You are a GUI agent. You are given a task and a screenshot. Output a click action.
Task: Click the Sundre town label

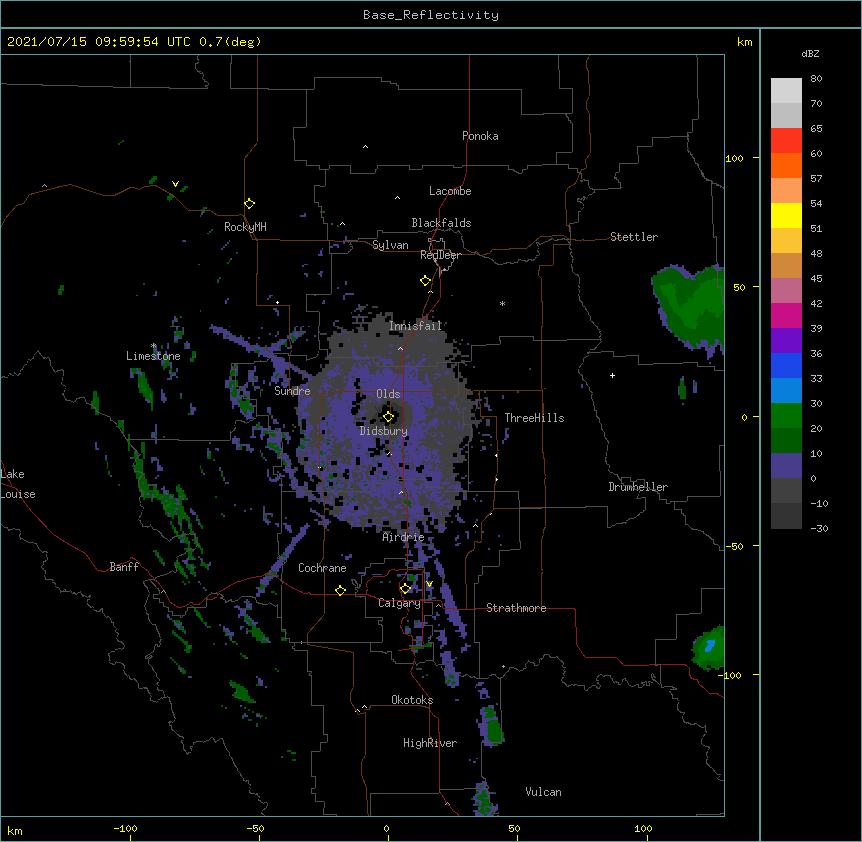(x=292, y=391)
